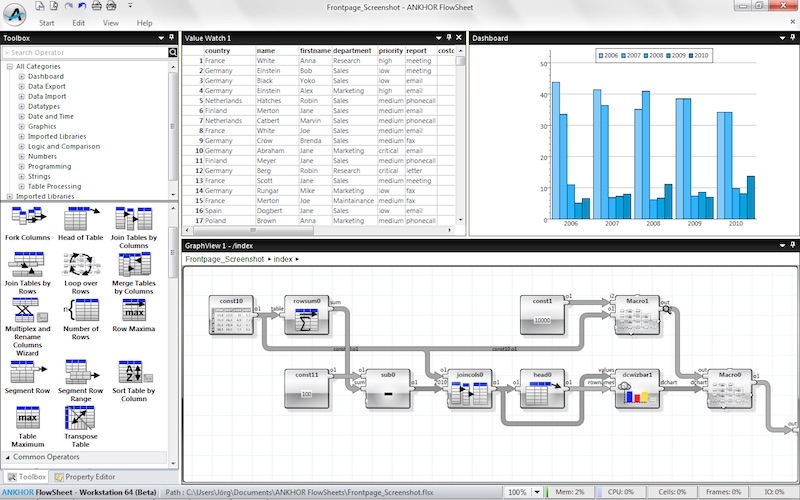The image size is (800, 500).
Task: Select the sub0 subtraction node
Action: coord(388,389)
